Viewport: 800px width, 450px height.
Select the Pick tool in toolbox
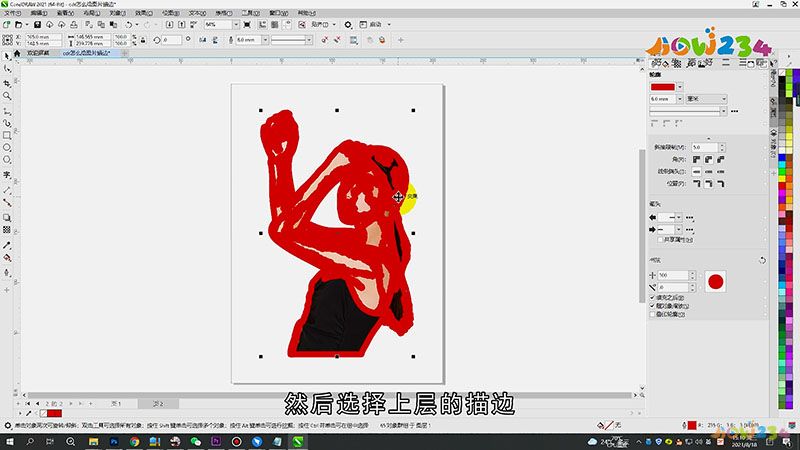[x=7, y=56]
